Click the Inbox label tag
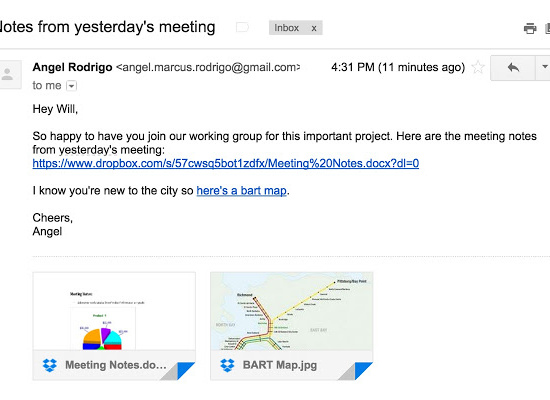550x400 pixels. [x=286, y=28]
